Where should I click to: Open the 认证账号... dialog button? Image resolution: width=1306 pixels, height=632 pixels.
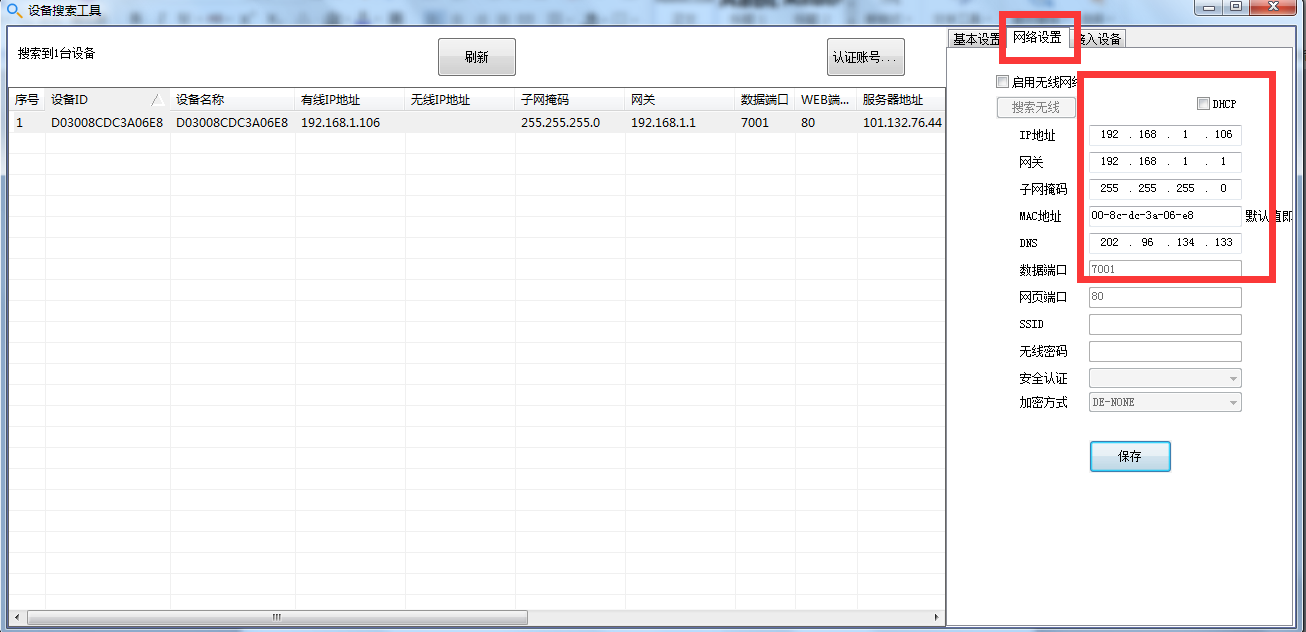point(866,57)
